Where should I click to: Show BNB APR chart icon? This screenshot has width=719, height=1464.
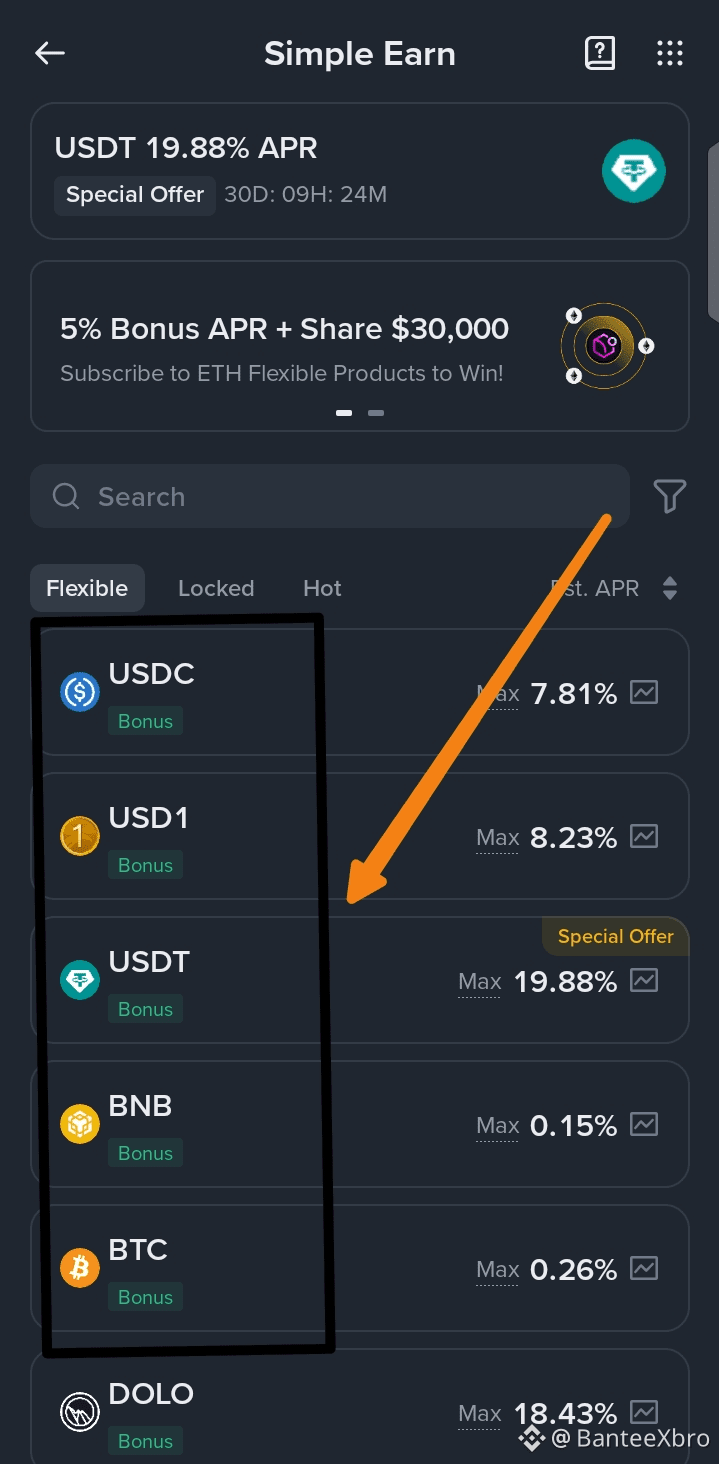click(644, 1125)
